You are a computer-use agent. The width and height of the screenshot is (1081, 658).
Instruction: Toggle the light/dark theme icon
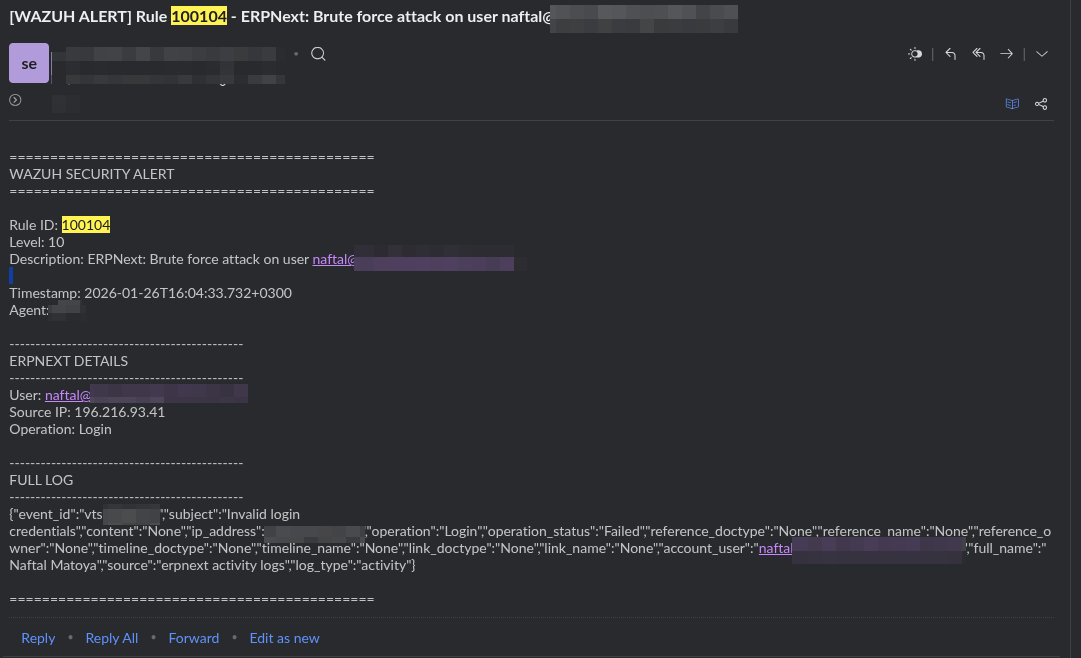tap(914, 54)
